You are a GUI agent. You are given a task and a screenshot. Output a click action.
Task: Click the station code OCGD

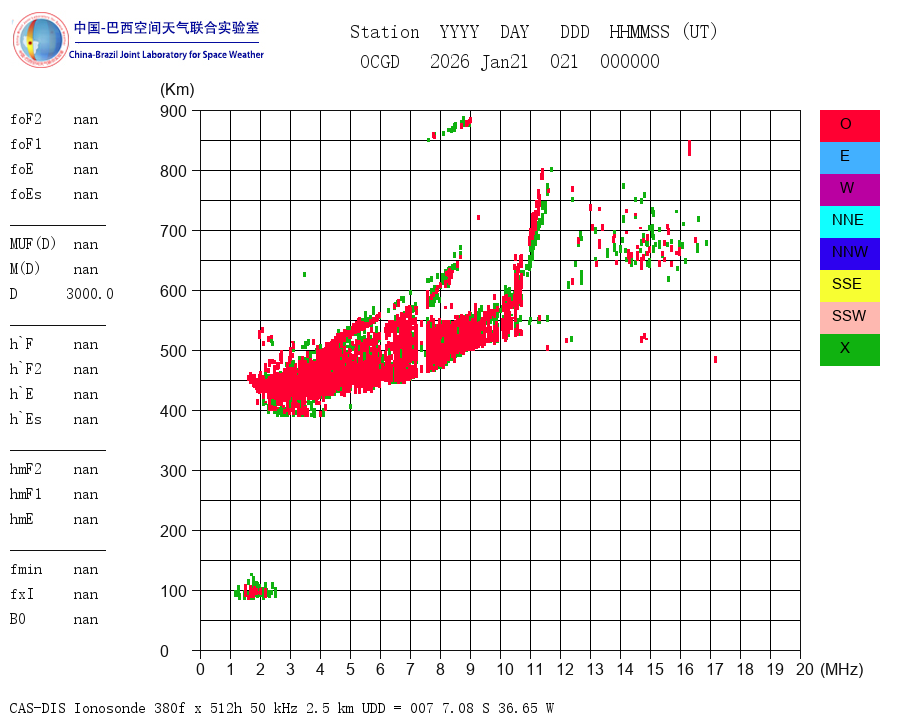(379, 61)
